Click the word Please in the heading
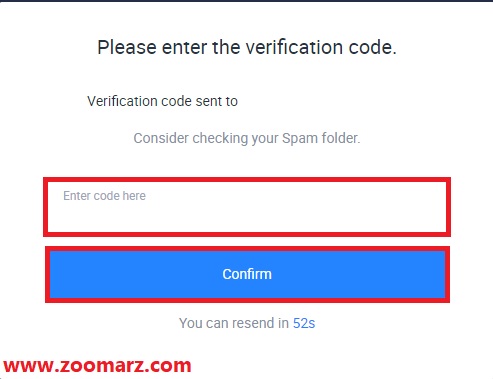The height and width of the screenshot is (379, 493). pyautogui.click(x=127, y=47)
